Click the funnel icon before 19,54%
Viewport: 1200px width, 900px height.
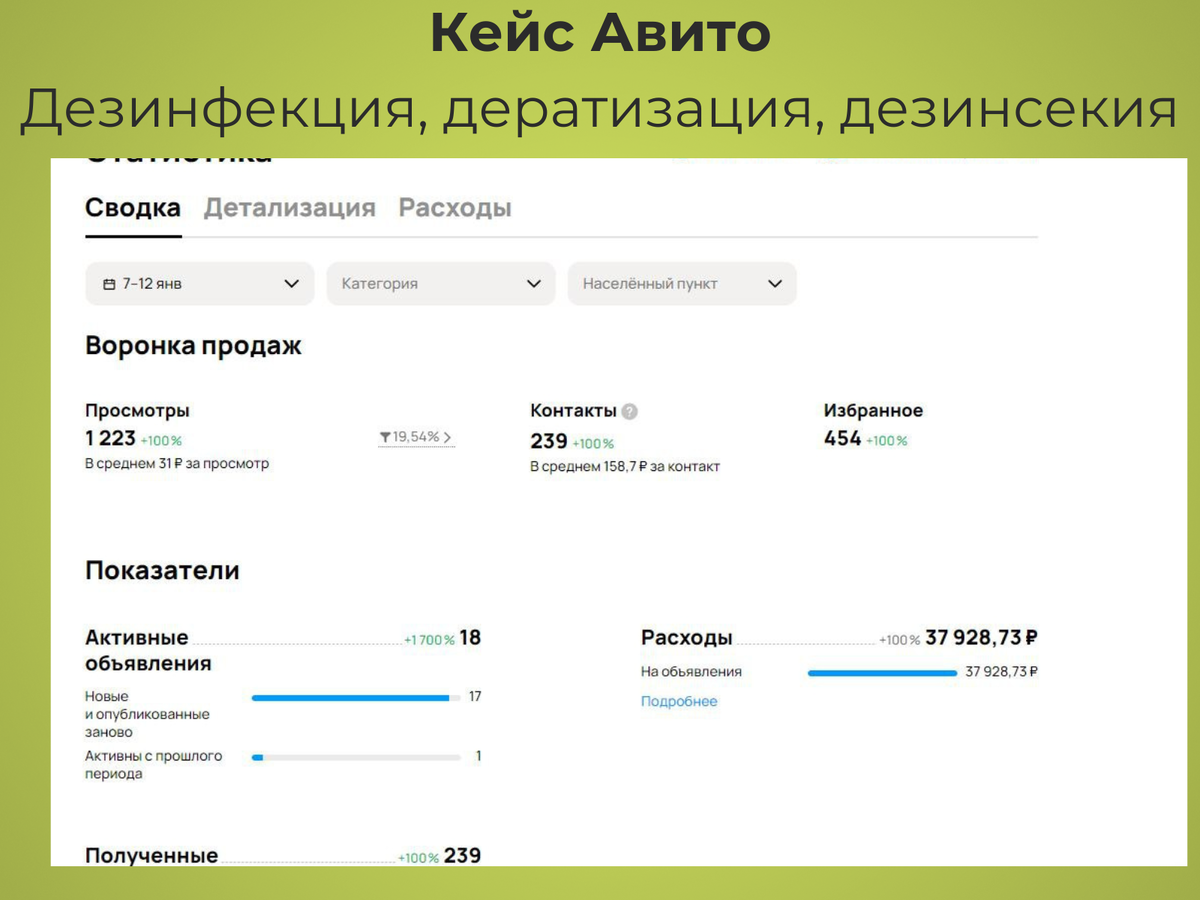(x=385, y=437)
